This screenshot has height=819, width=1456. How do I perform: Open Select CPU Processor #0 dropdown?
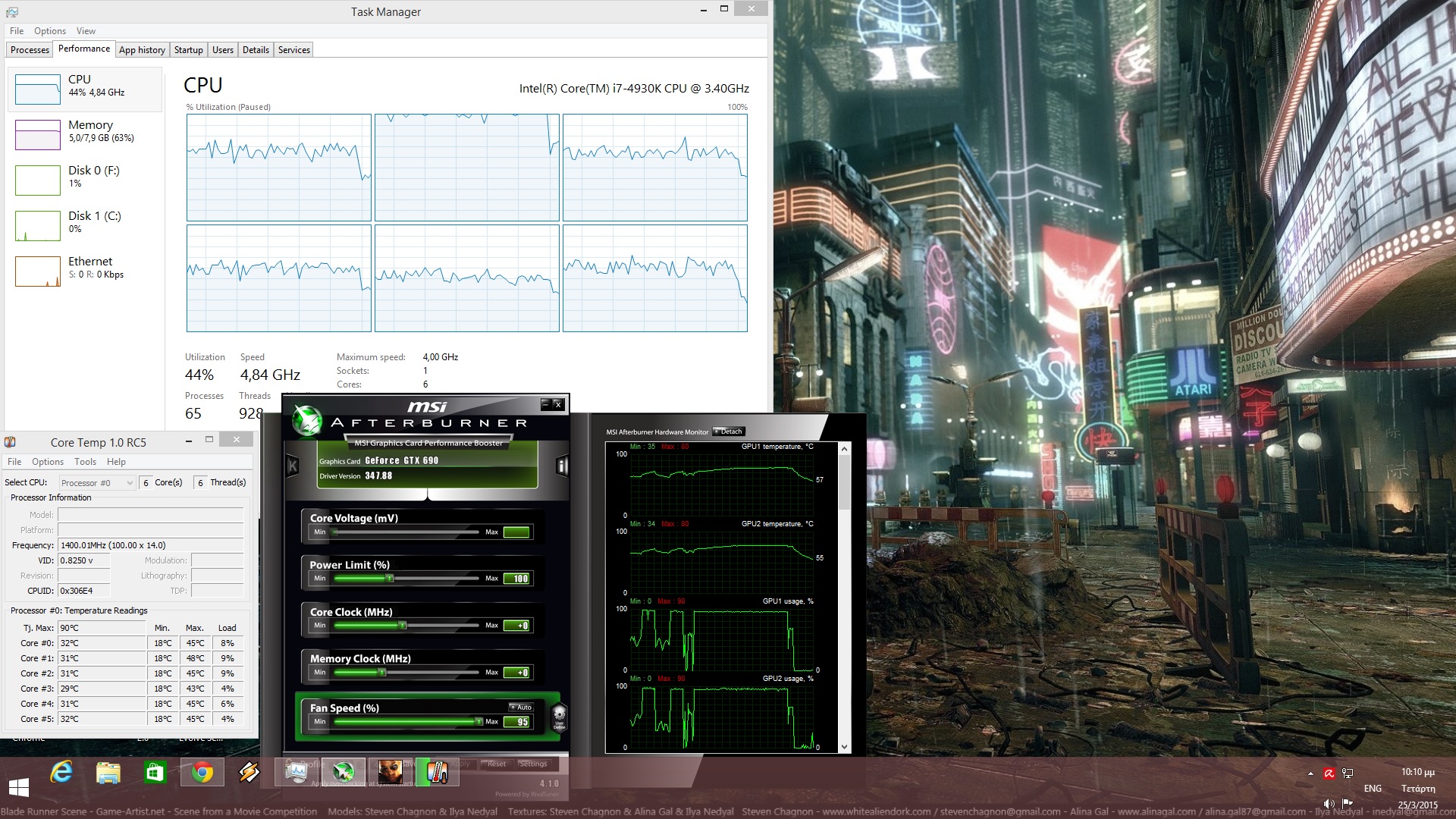[x=97, y=482]
